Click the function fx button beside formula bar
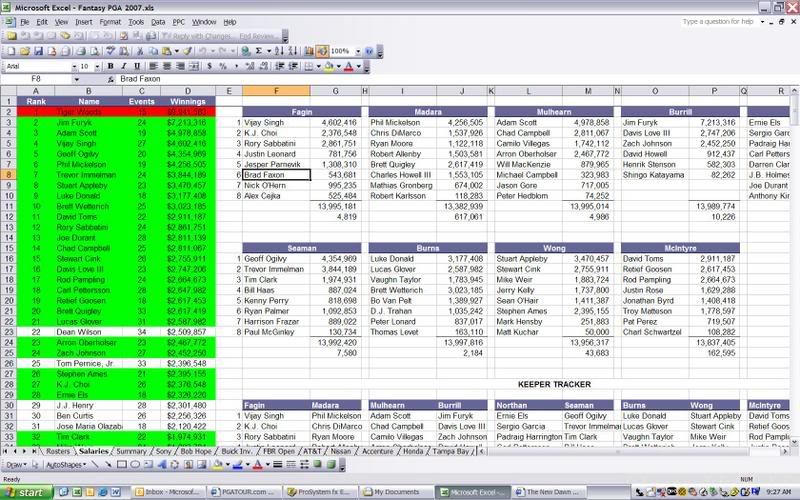 pos(111,79)
